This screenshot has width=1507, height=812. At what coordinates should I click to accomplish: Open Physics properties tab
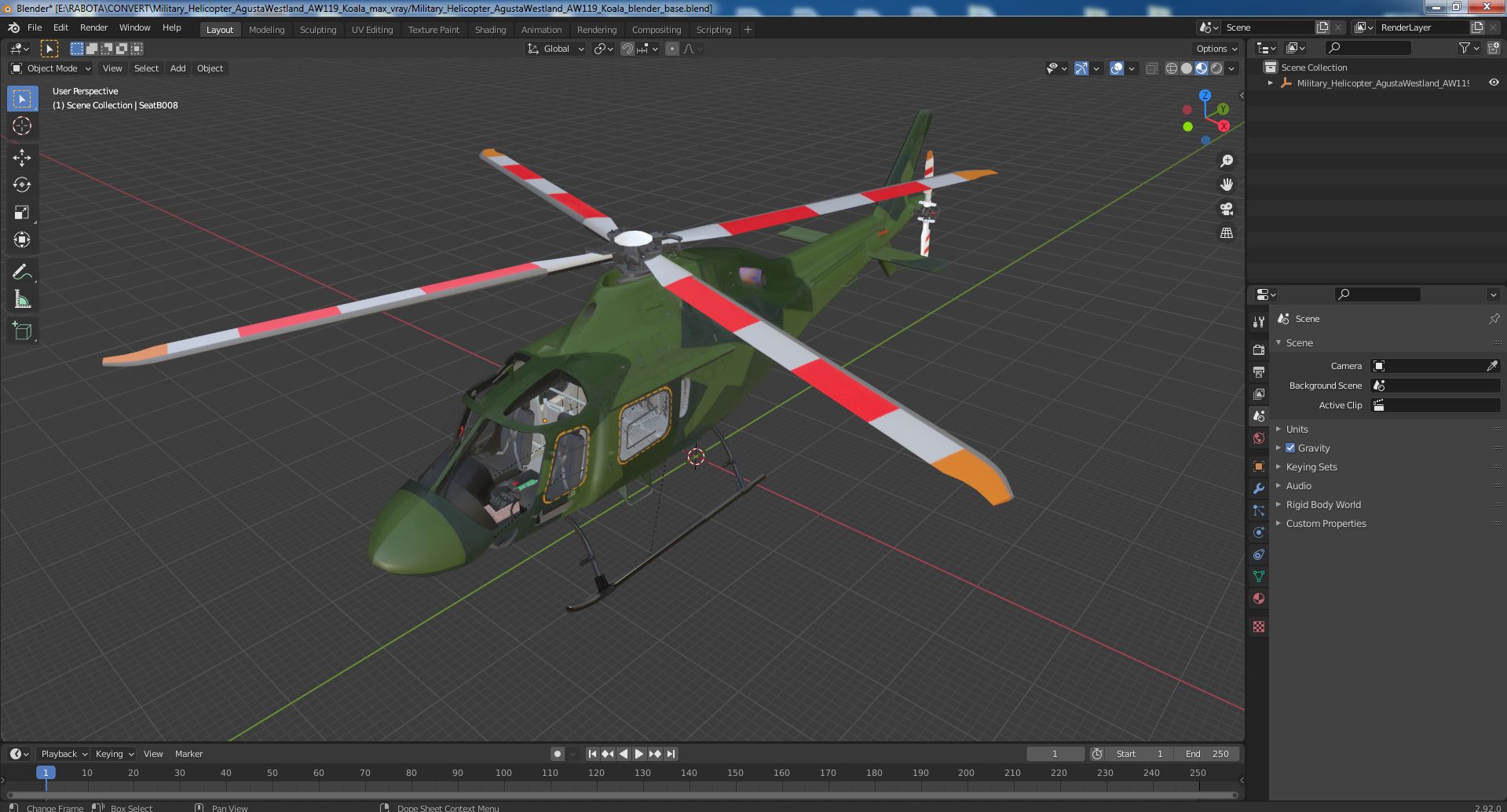pos(1259,532)
